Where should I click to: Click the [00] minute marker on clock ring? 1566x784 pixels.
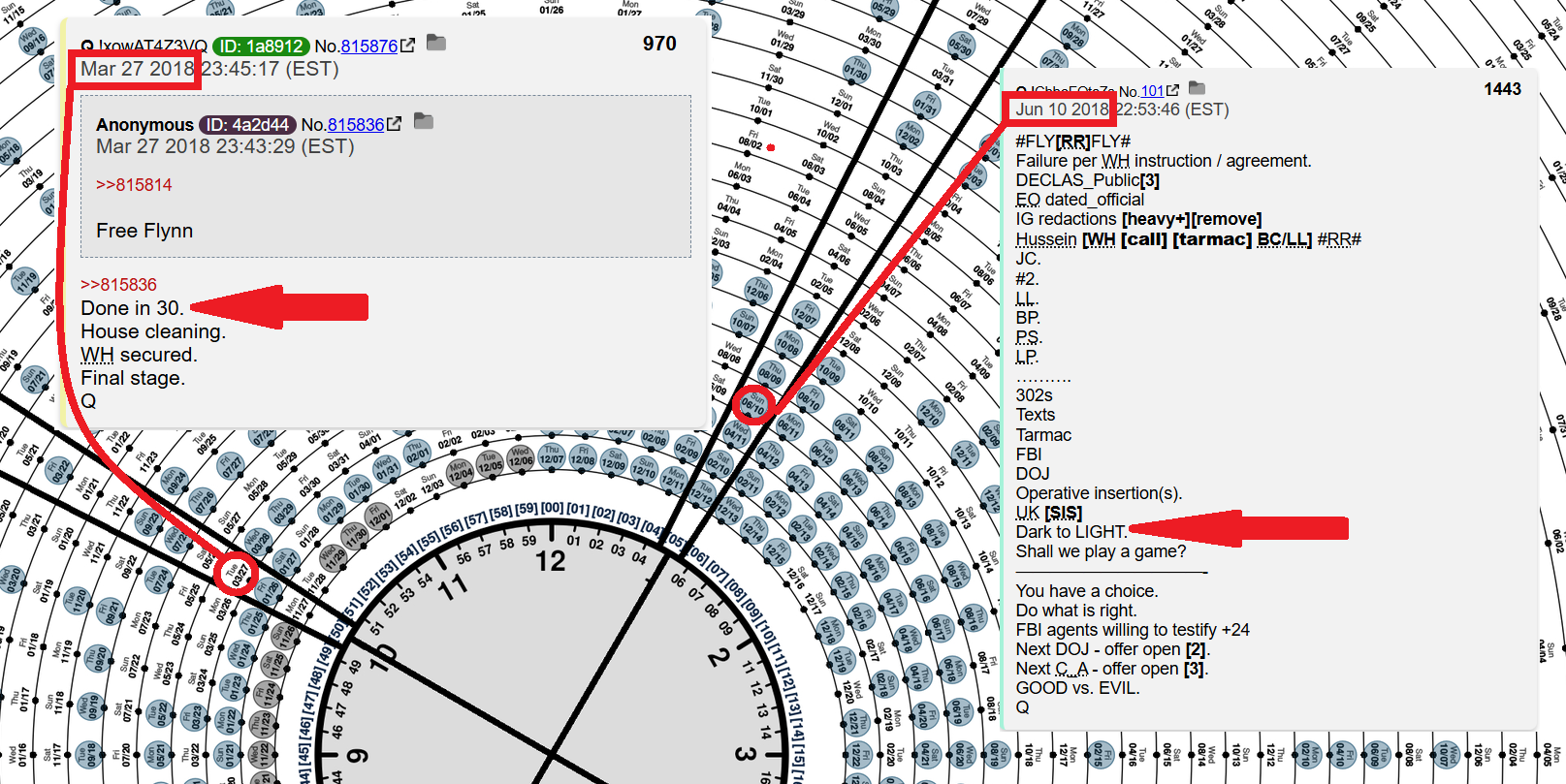(553, 508)
